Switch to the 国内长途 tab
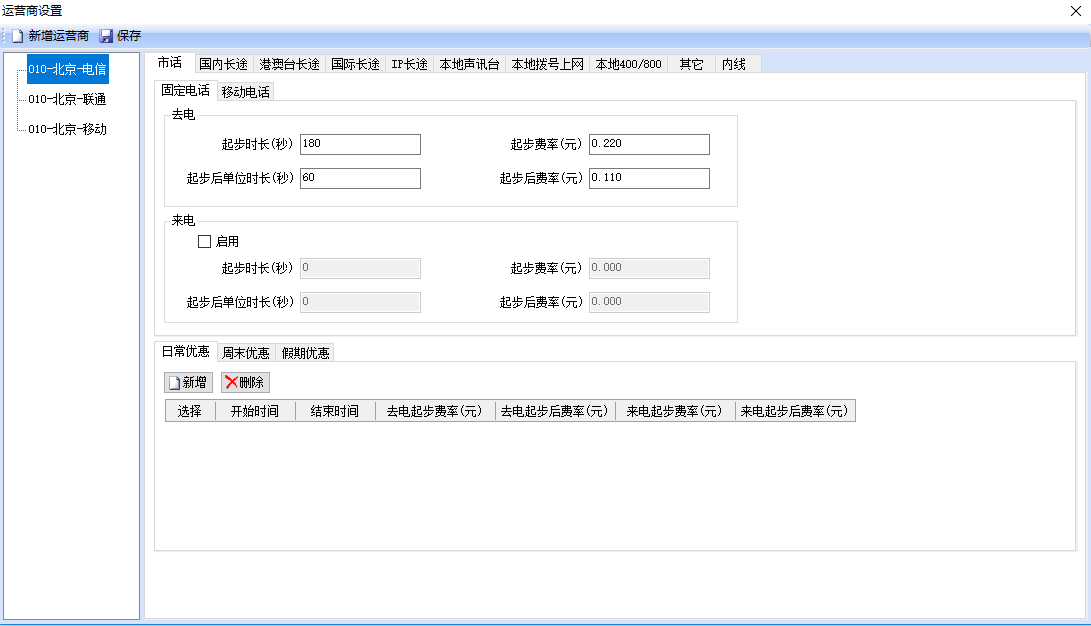 tap(223, 64)
